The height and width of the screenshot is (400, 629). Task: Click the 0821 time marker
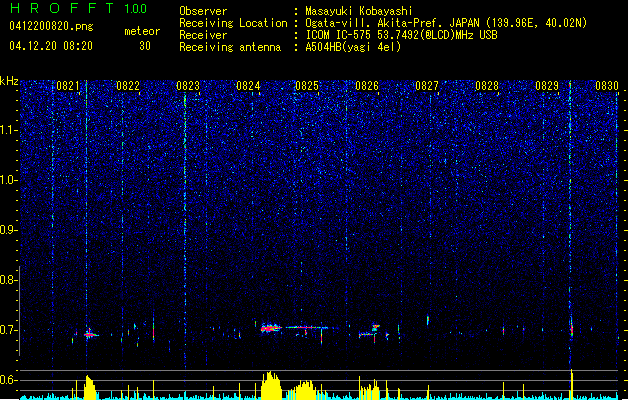pos(68,86)
